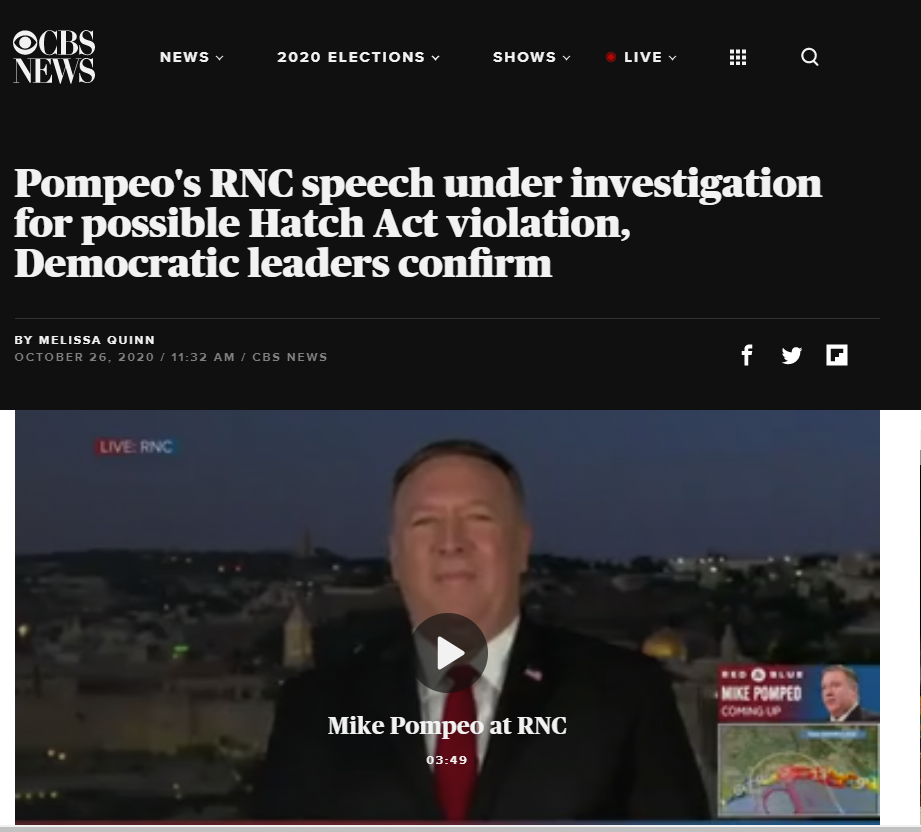Open the Shows menu item
The height and width of the screenshot is (832, 921).
(524, 57)
